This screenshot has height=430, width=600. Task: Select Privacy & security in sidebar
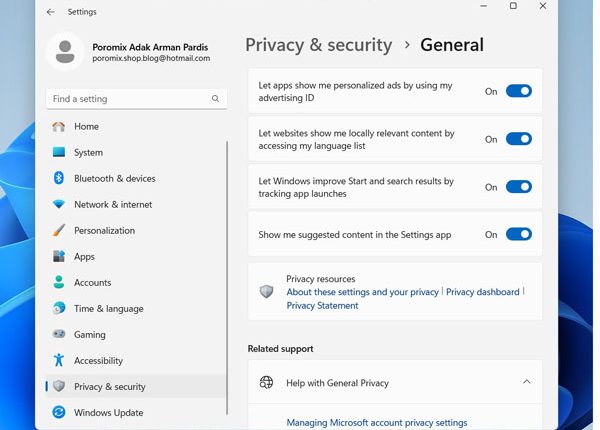[x=136, y=386]
